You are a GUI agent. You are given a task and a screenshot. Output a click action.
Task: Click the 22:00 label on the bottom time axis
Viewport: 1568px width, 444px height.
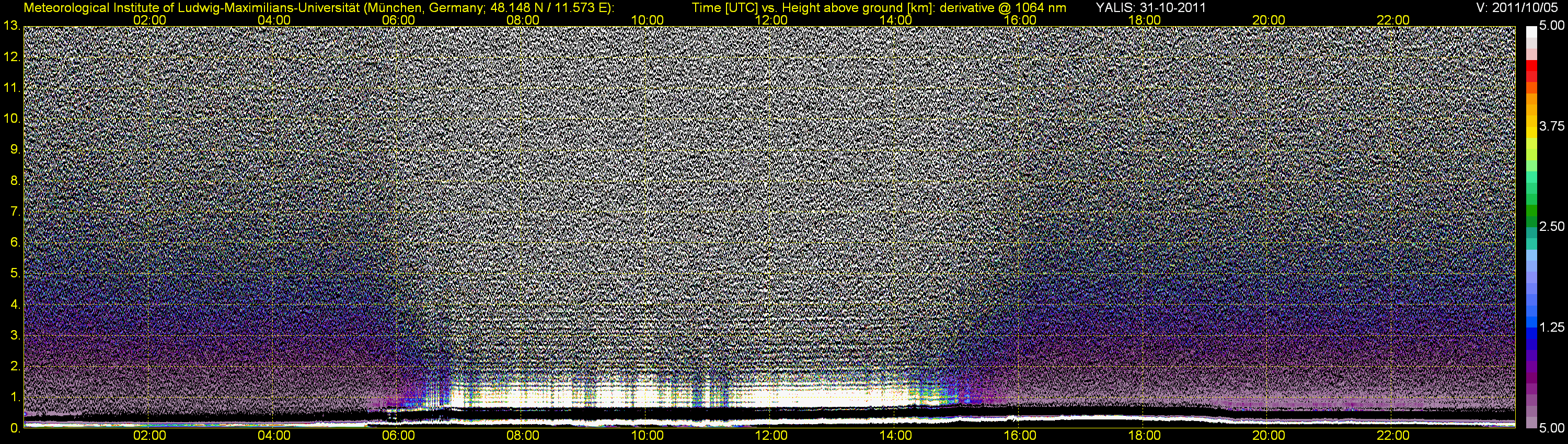point(1393,436)
